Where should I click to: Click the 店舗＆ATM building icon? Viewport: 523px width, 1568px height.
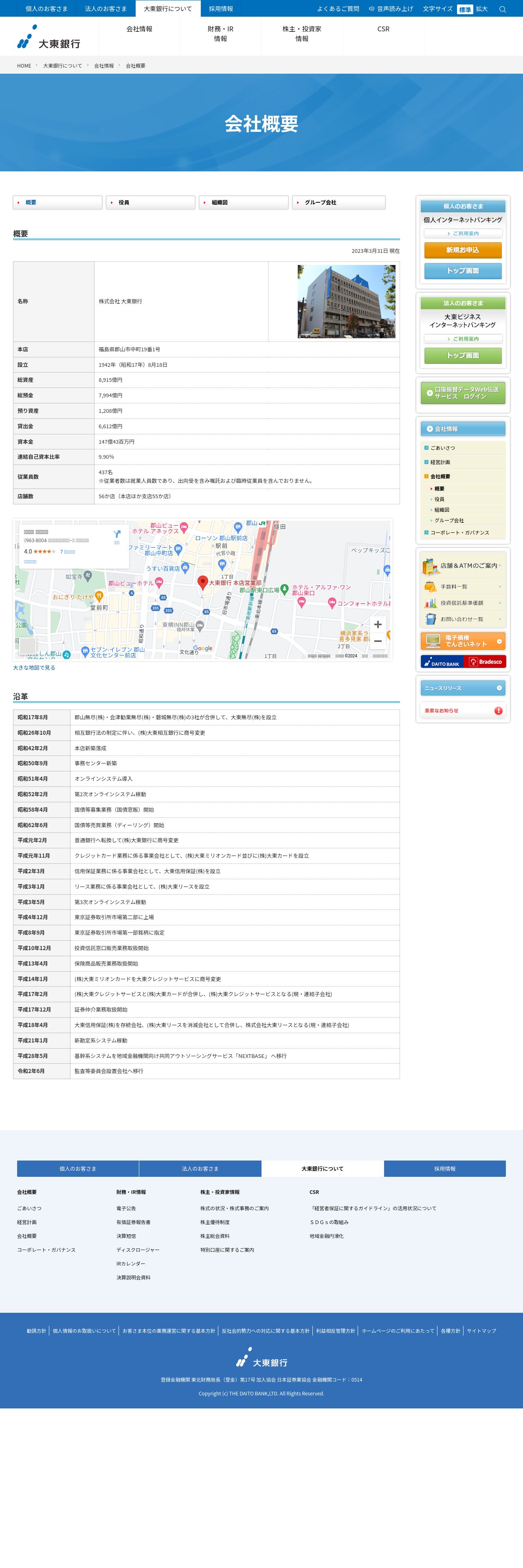tap(431, 566)
